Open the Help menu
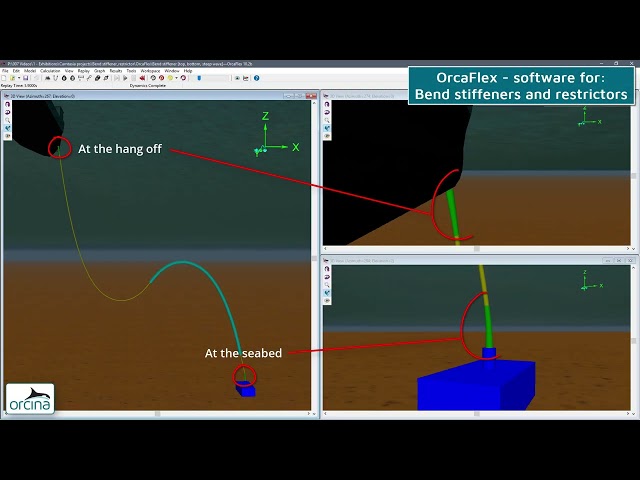 click(188, 71)
